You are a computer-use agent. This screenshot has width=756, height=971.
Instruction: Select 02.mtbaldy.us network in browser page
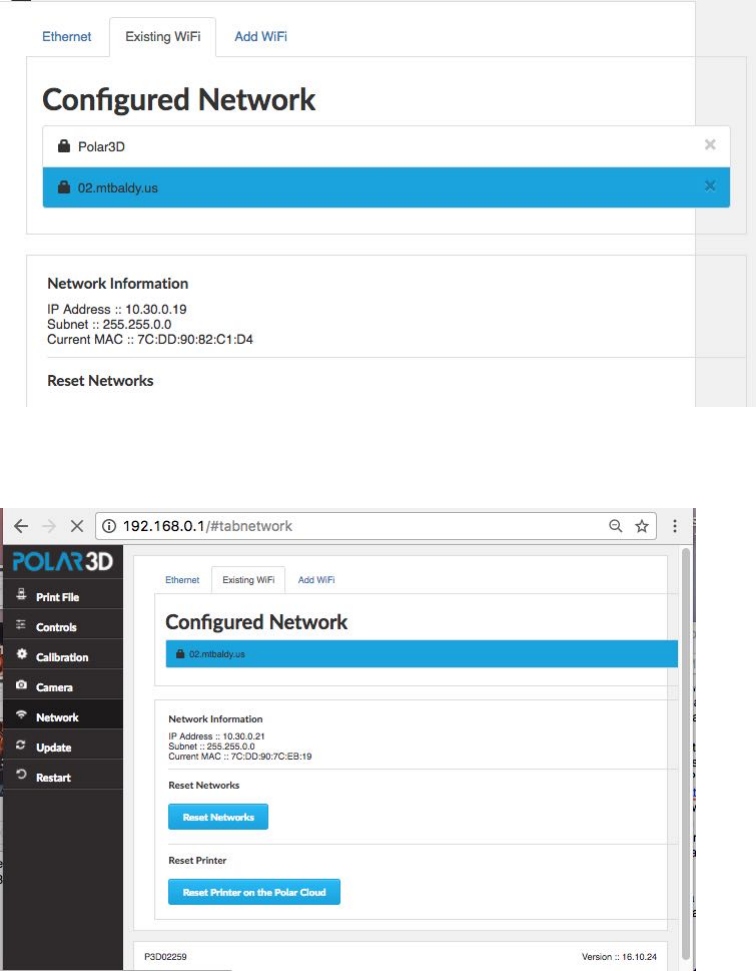coord(422,654)
